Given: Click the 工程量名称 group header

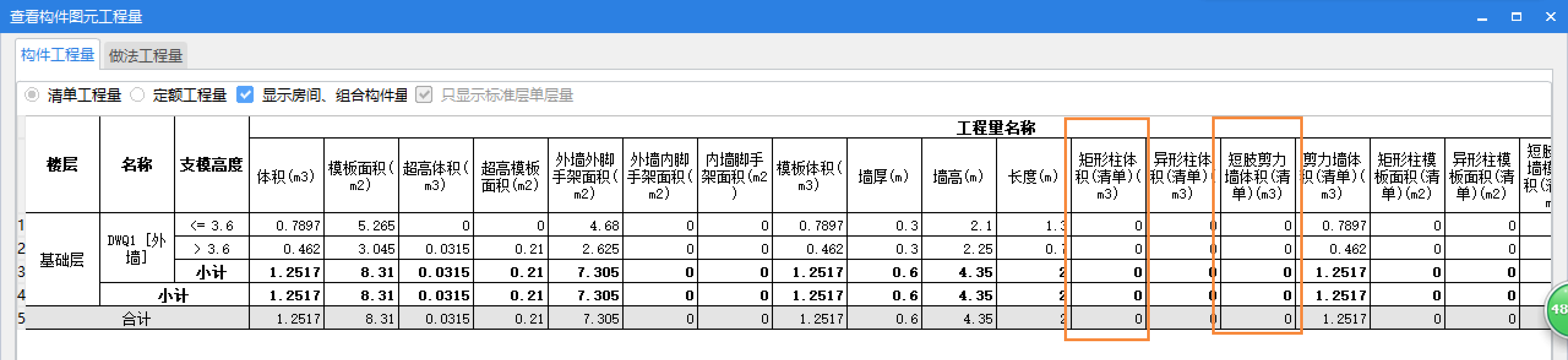Looking at the screenshot, I should (x=996, y=127).
